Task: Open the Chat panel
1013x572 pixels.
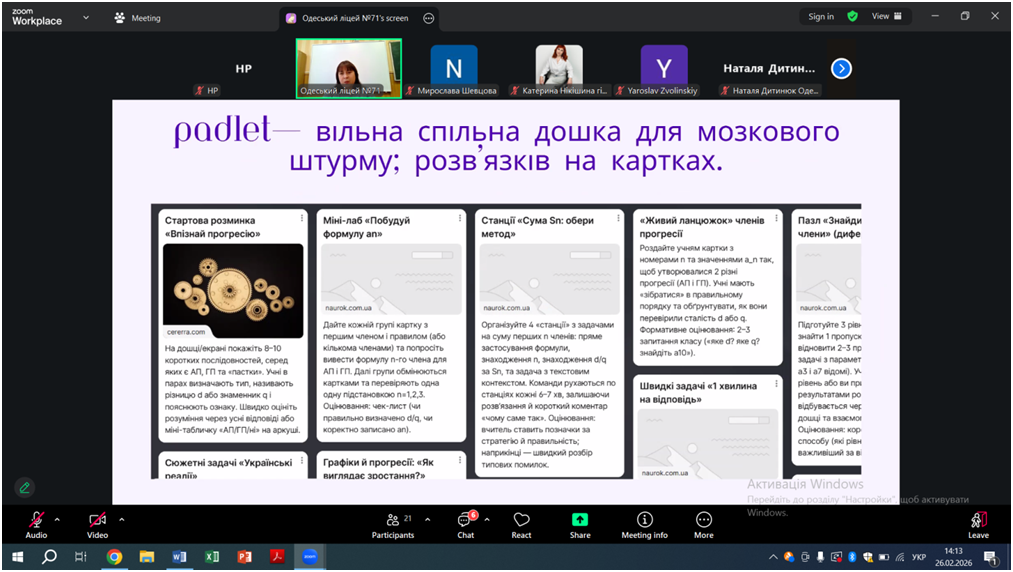Action: click(465, 524)
